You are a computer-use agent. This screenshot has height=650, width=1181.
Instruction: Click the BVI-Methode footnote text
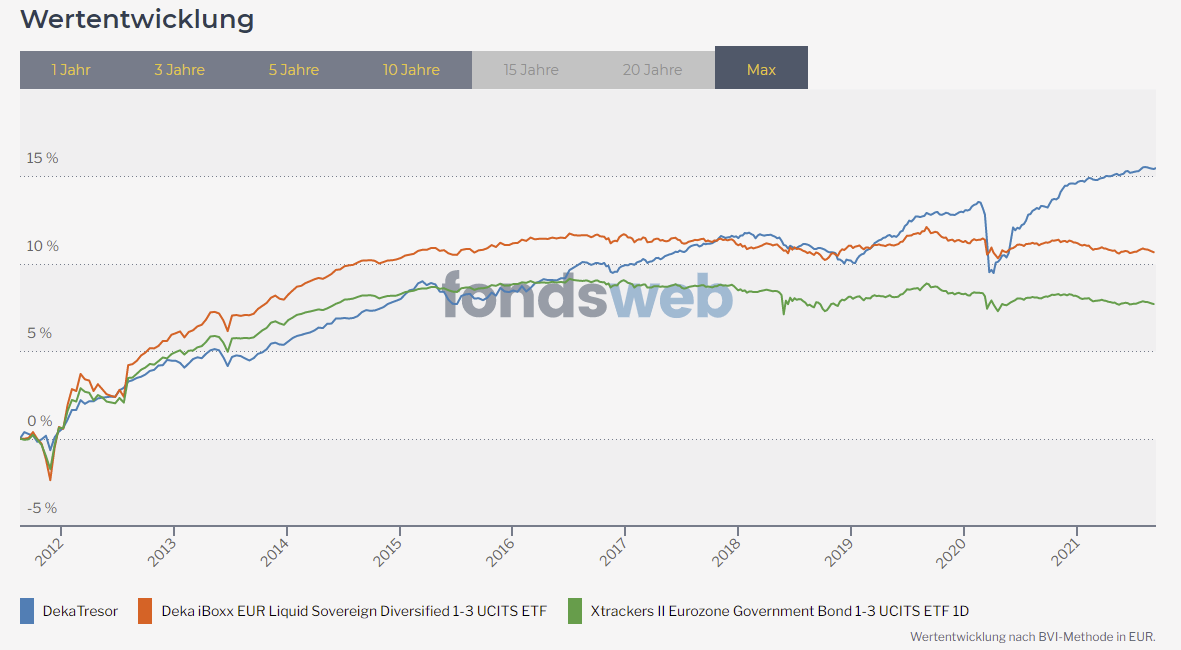(1033, 637)
